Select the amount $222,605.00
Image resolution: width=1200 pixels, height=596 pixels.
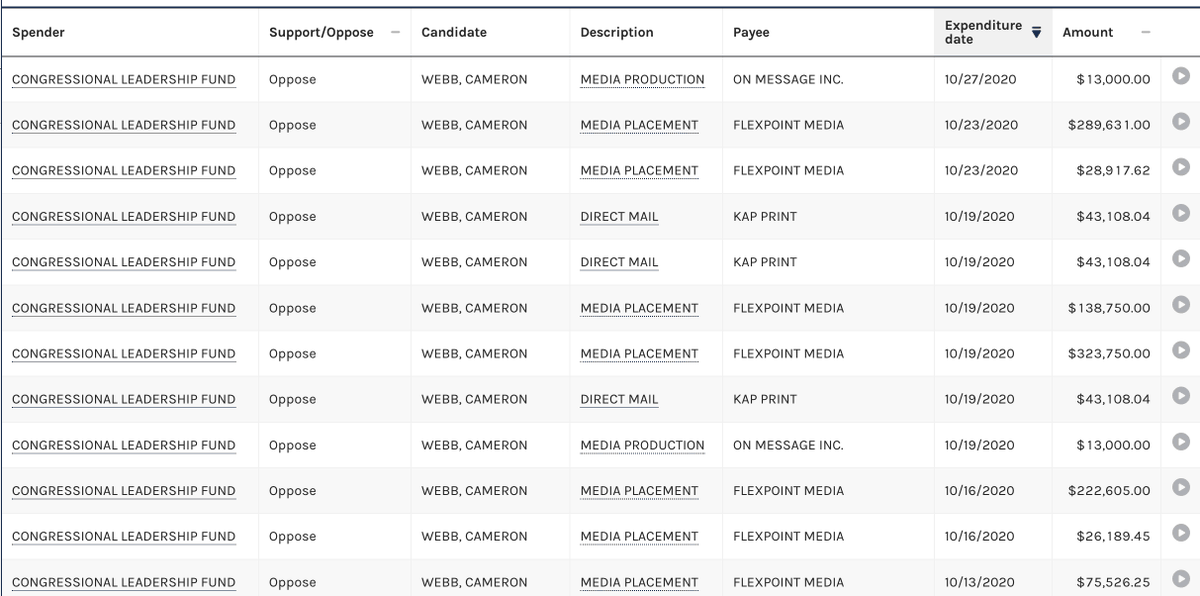tap(1109, 491)
